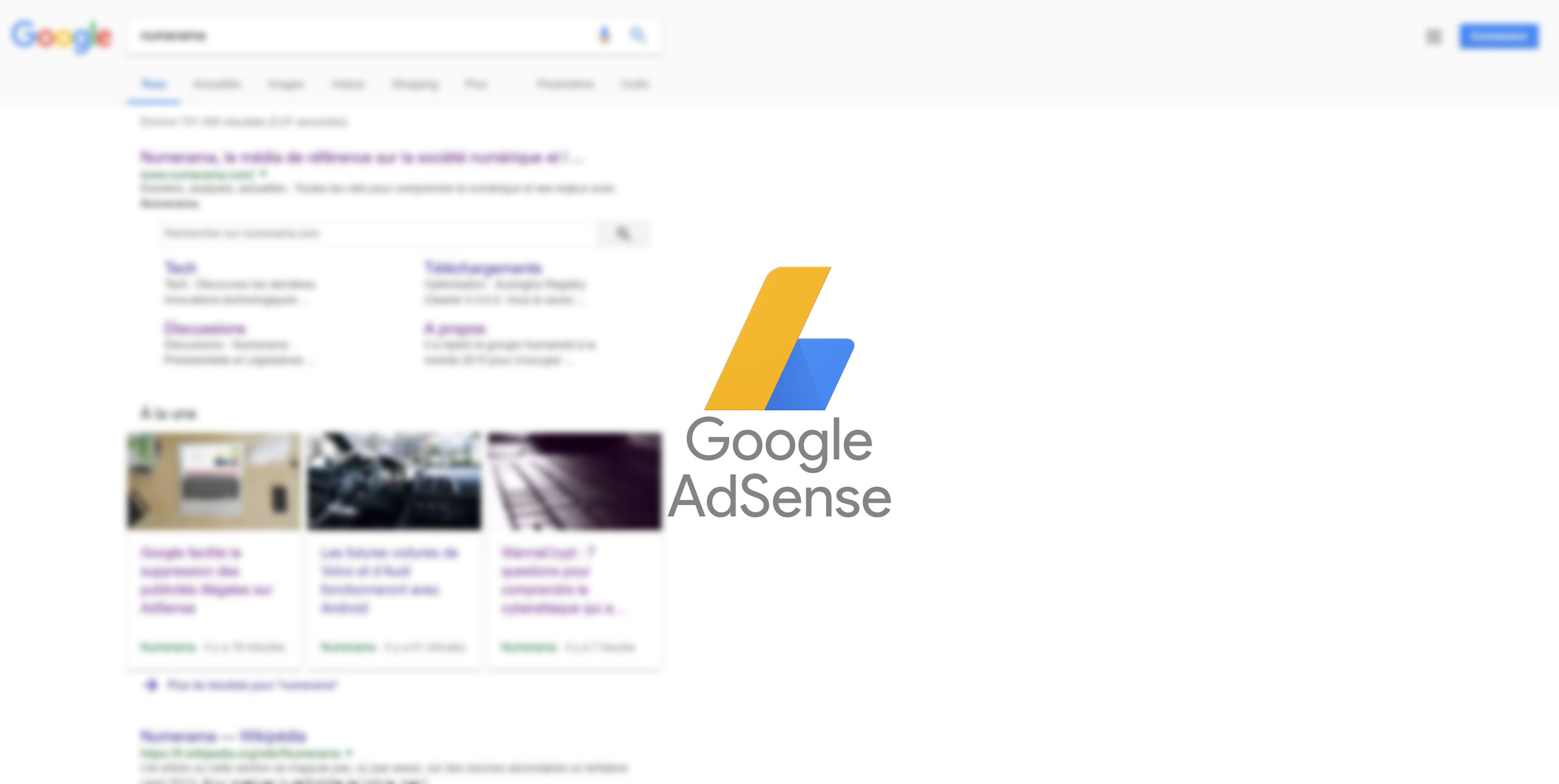Open the Discussions sitelink

tap(205, 328)
